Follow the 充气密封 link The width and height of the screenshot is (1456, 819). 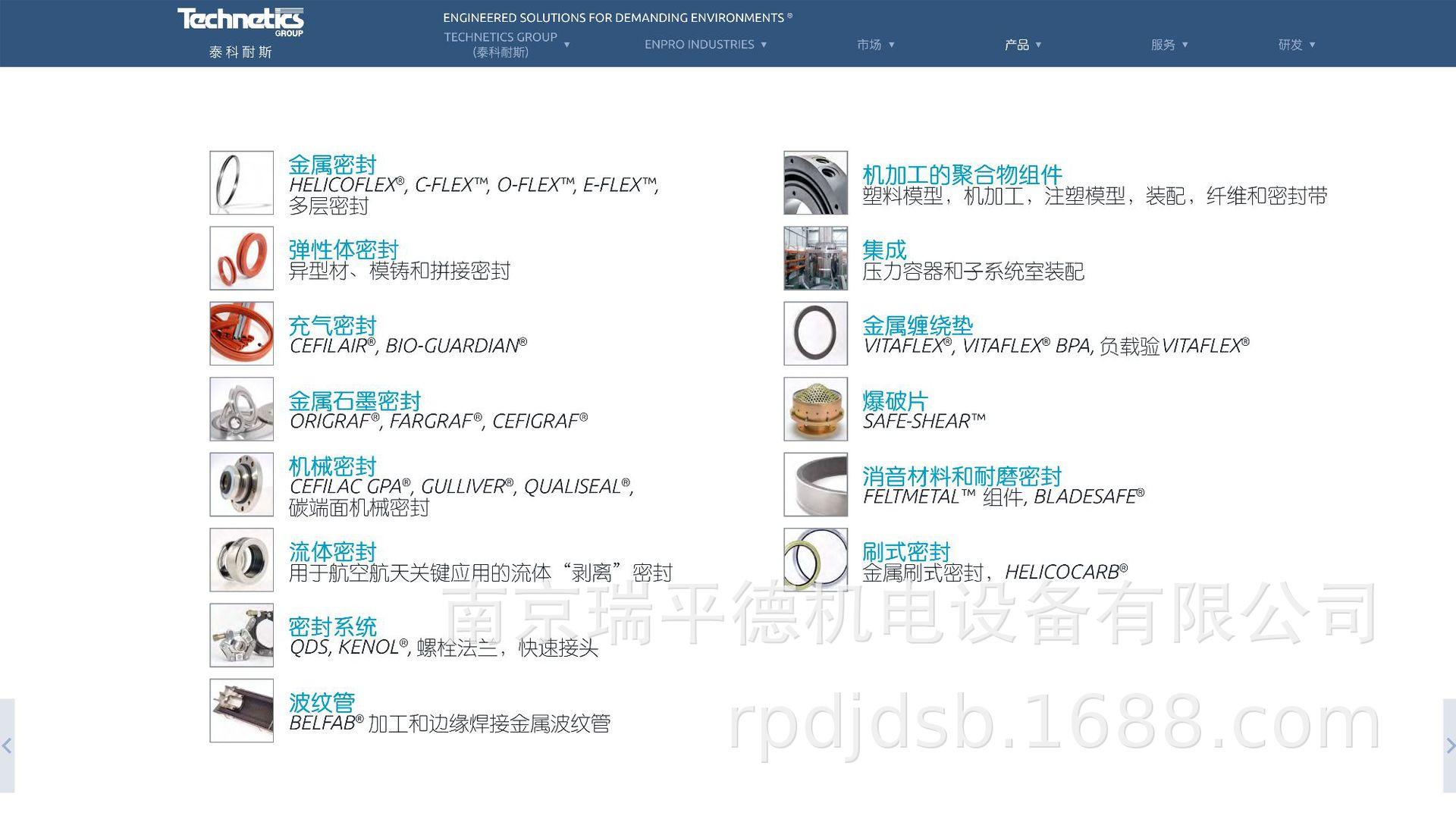(x=332, y=325)
